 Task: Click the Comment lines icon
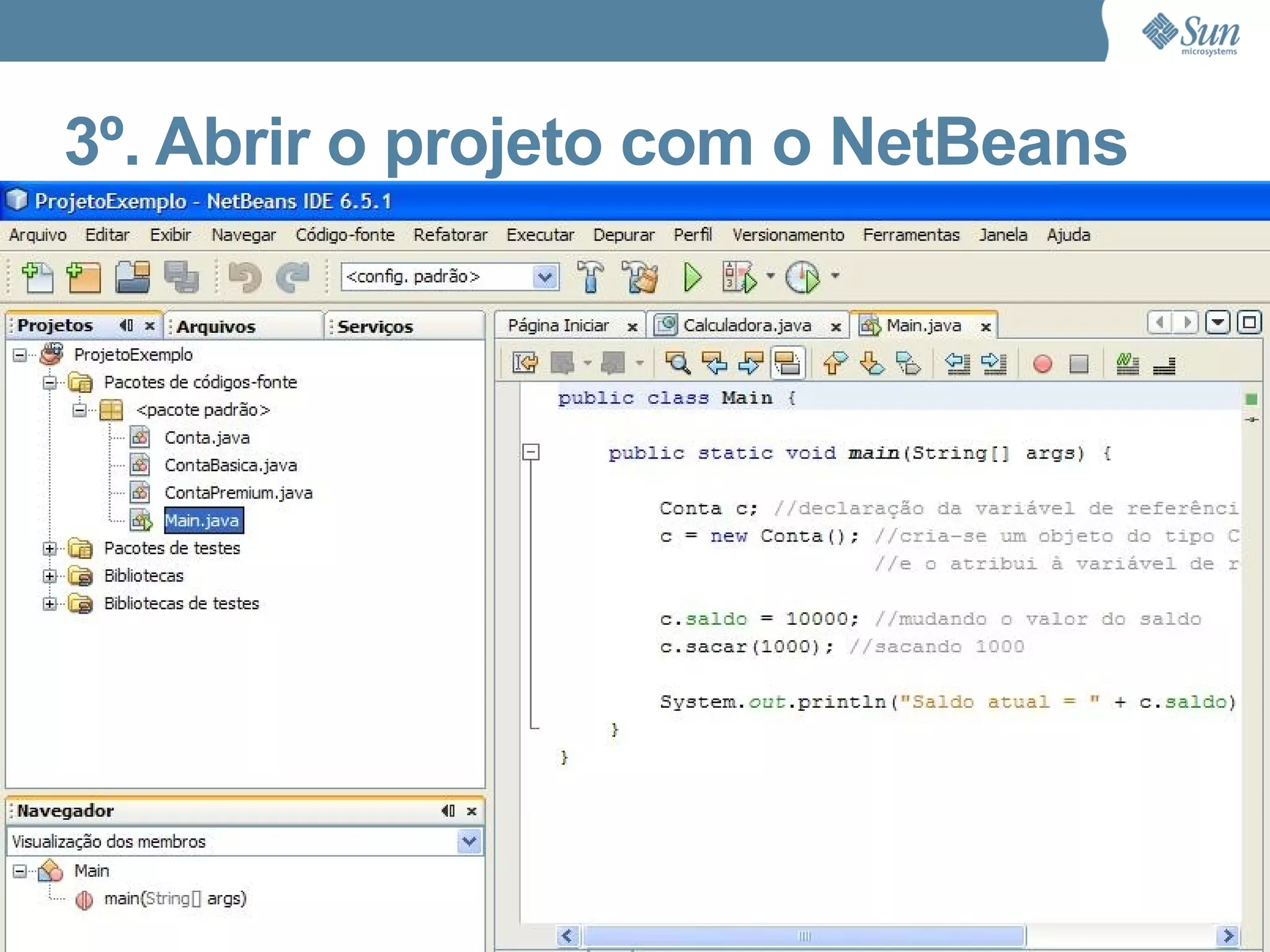[1127, 363]
